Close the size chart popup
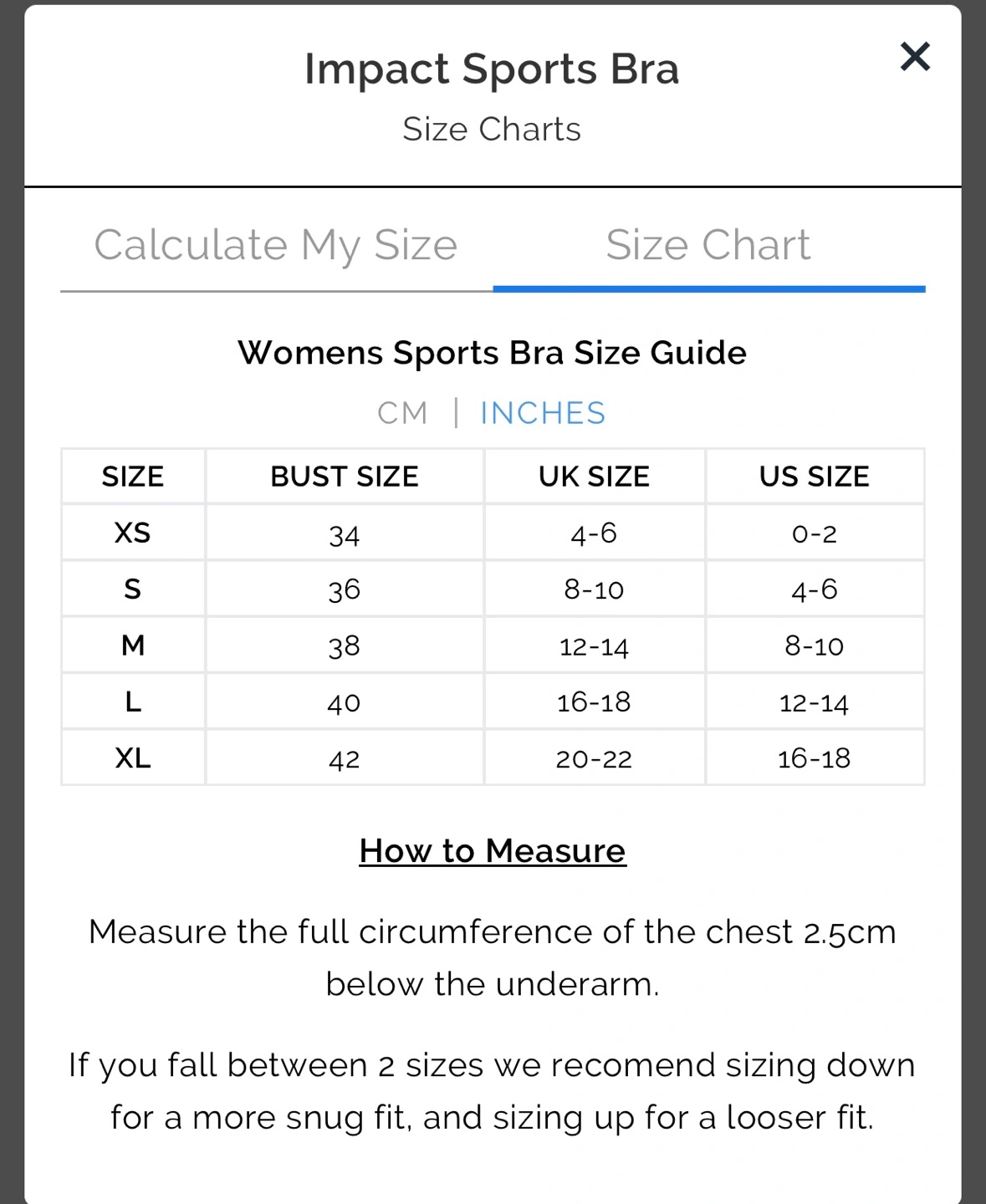The height and width of the screenshot is (1204, 986). tap(915, 57)
